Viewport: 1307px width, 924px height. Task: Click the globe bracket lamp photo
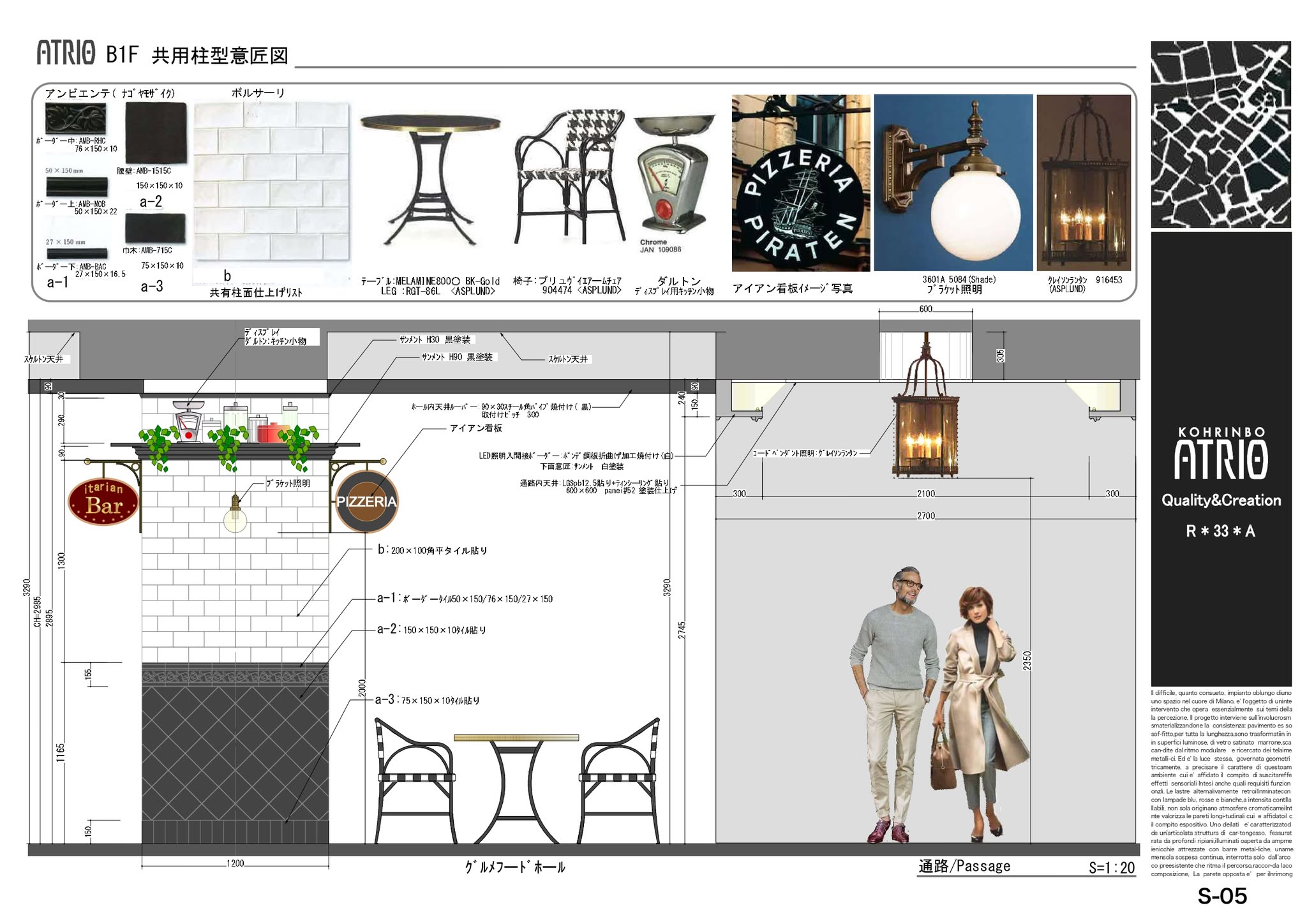coord(953,183)
